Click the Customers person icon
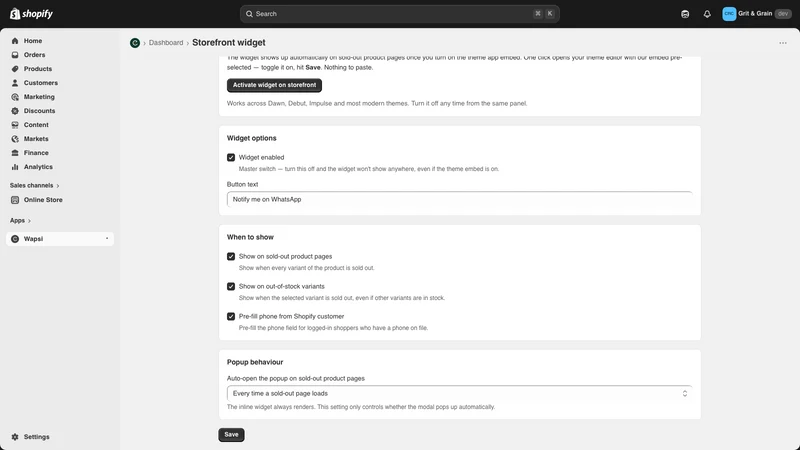Image resolution: width=800 pixels, height=450 pixels. pyautogui.click(x=15, y=83)
